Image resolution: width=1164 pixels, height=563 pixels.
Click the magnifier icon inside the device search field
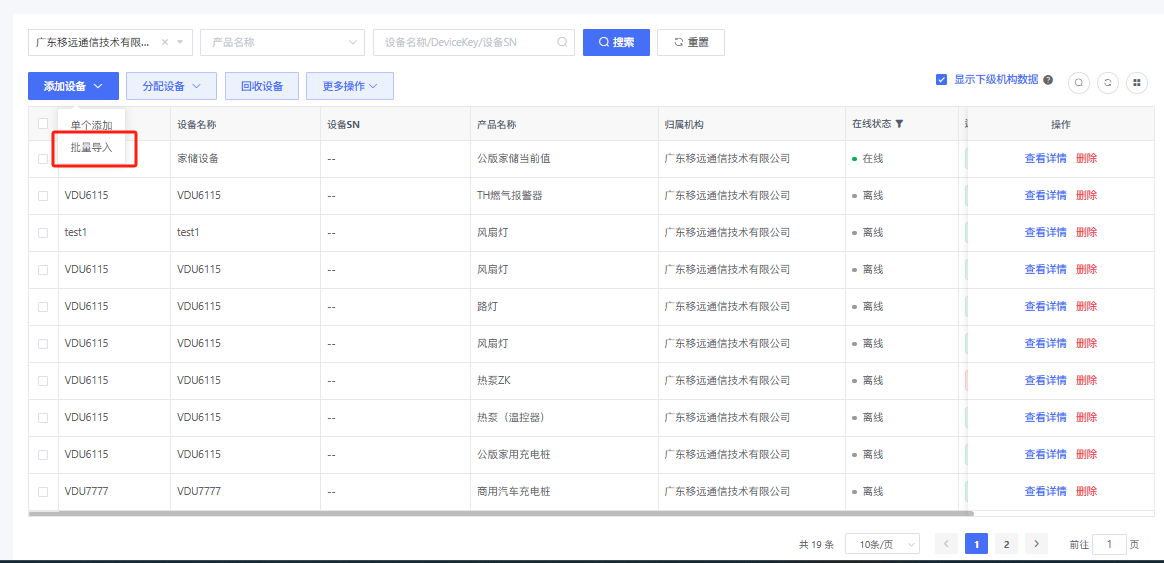pos(562,42)
